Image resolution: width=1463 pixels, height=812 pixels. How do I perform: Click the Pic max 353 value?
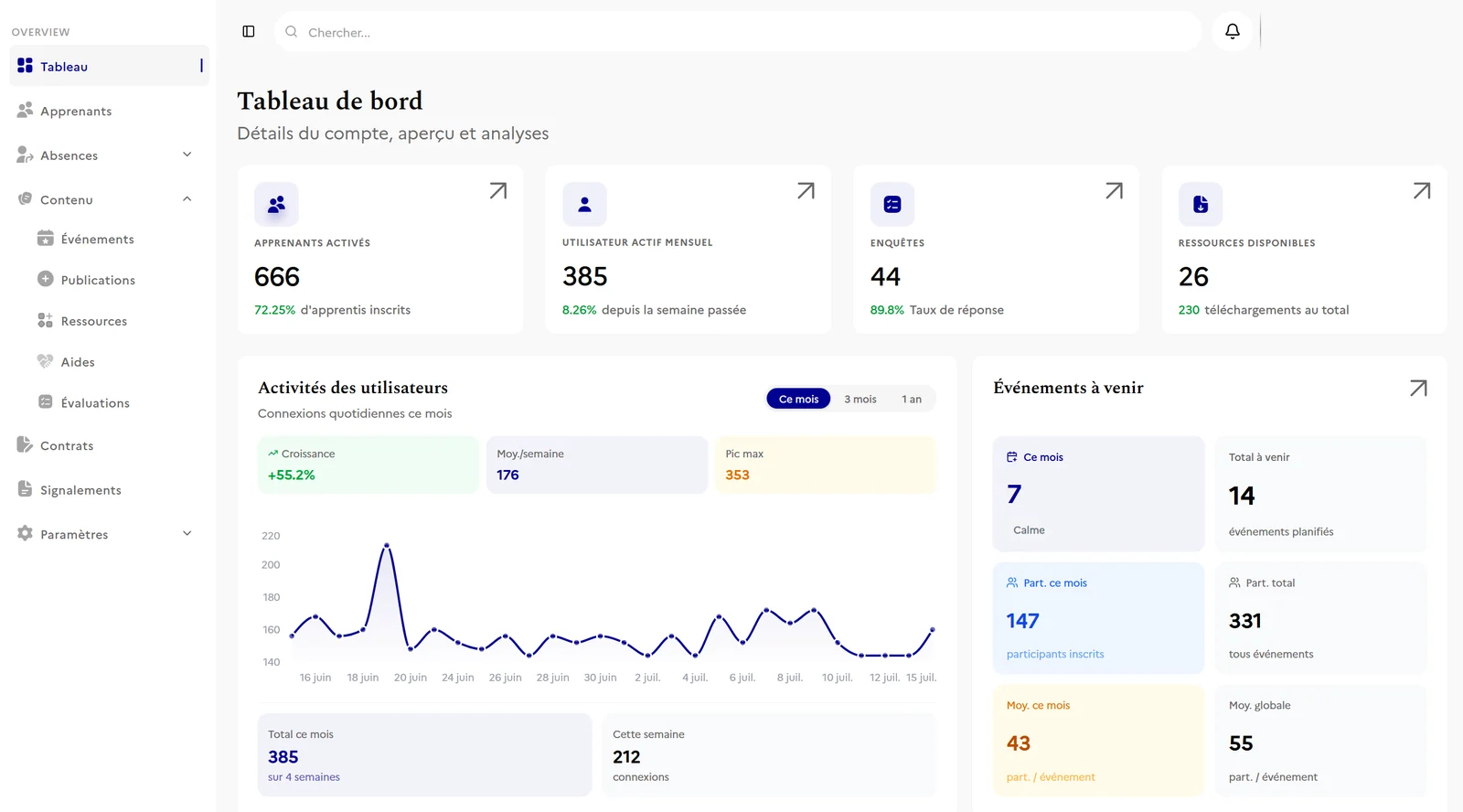[737, 475]
